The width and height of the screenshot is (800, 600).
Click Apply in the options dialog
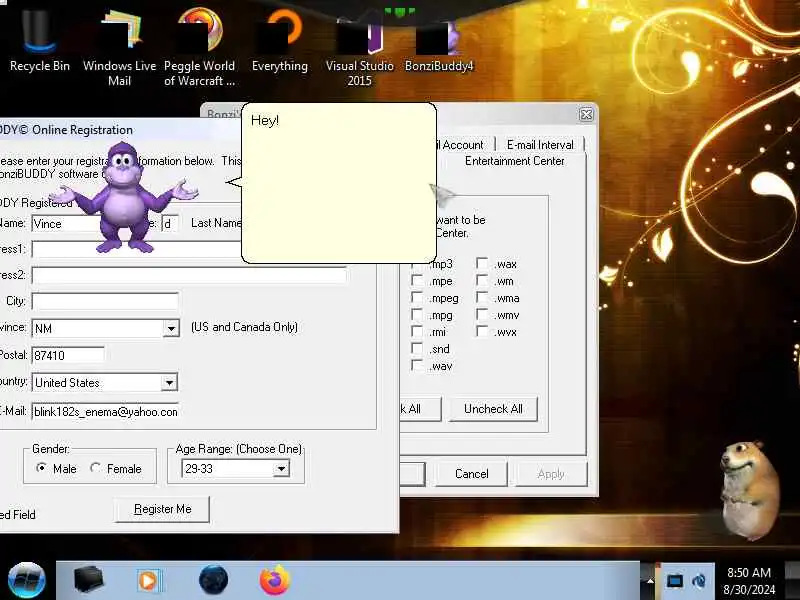point(551,474)
